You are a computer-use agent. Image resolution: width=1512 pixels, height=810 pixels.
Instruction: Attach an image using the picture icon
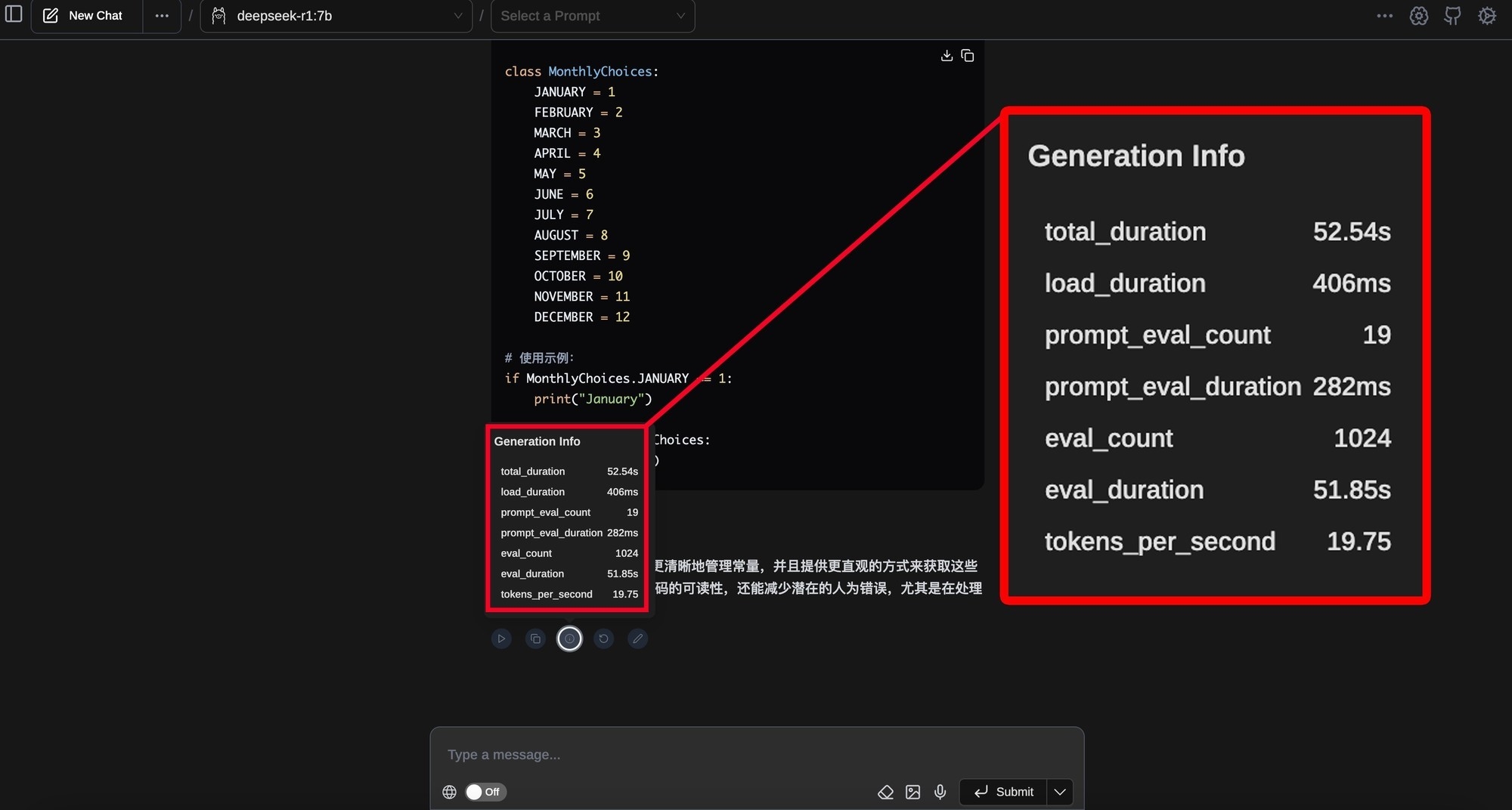click(912, 792)
